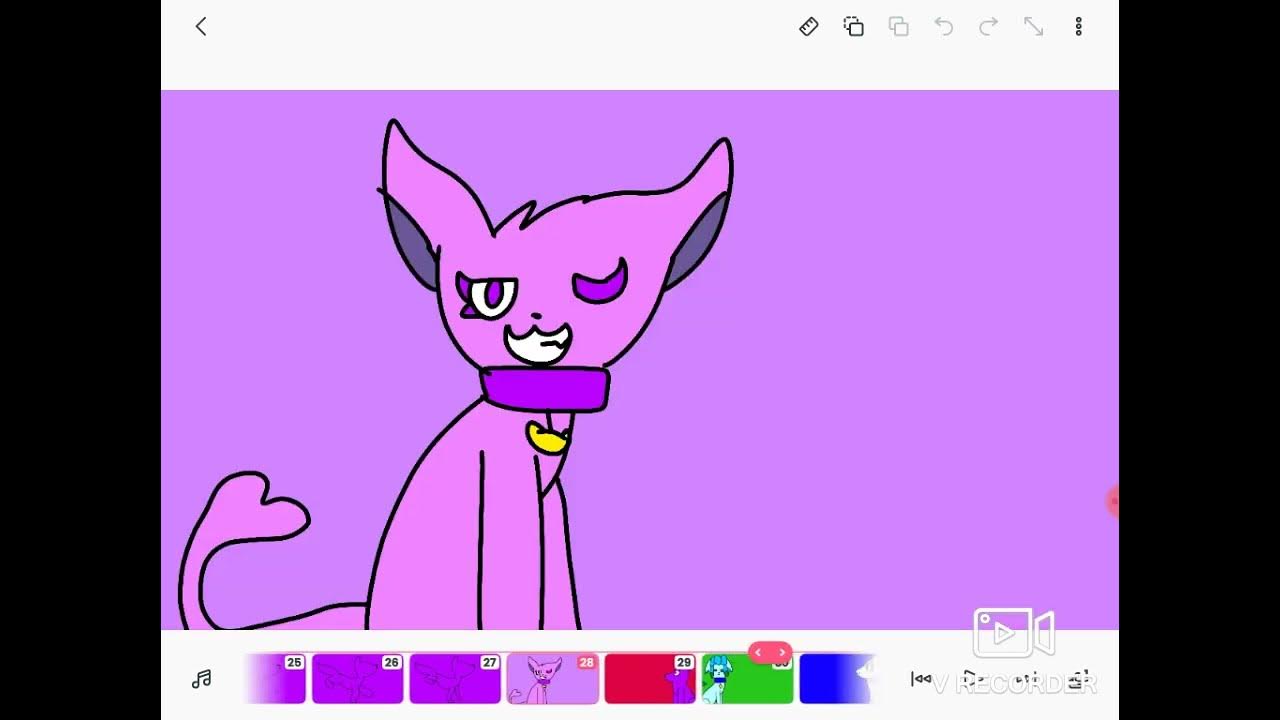Select frame 27 thumbnail
Image resolution: width=1280 pixels, height=720 pixels.
pos(455,679)
